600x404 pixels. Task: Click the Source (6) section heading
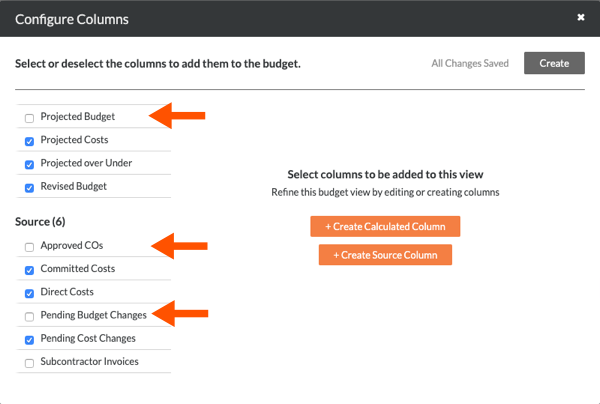pos(41,220)
